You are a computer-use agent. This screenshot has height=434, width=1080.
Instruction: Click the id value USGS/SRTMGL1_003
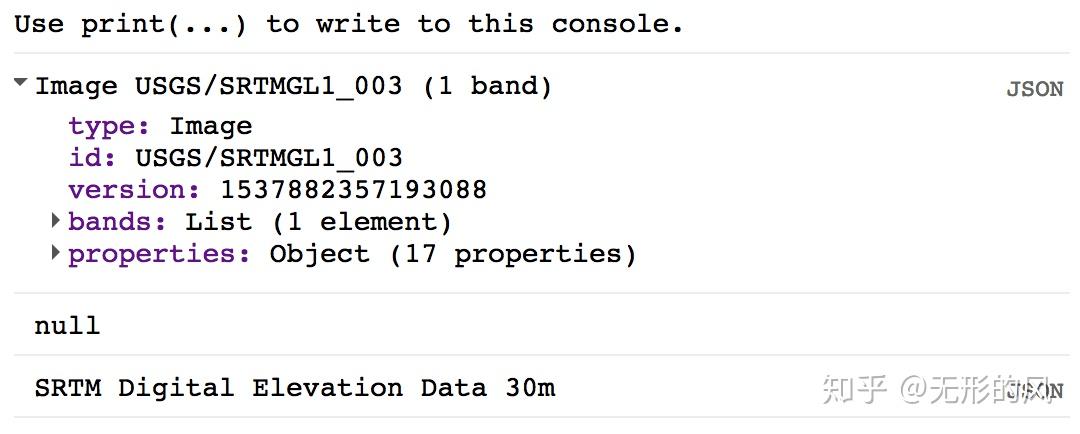tap(269, 158)
